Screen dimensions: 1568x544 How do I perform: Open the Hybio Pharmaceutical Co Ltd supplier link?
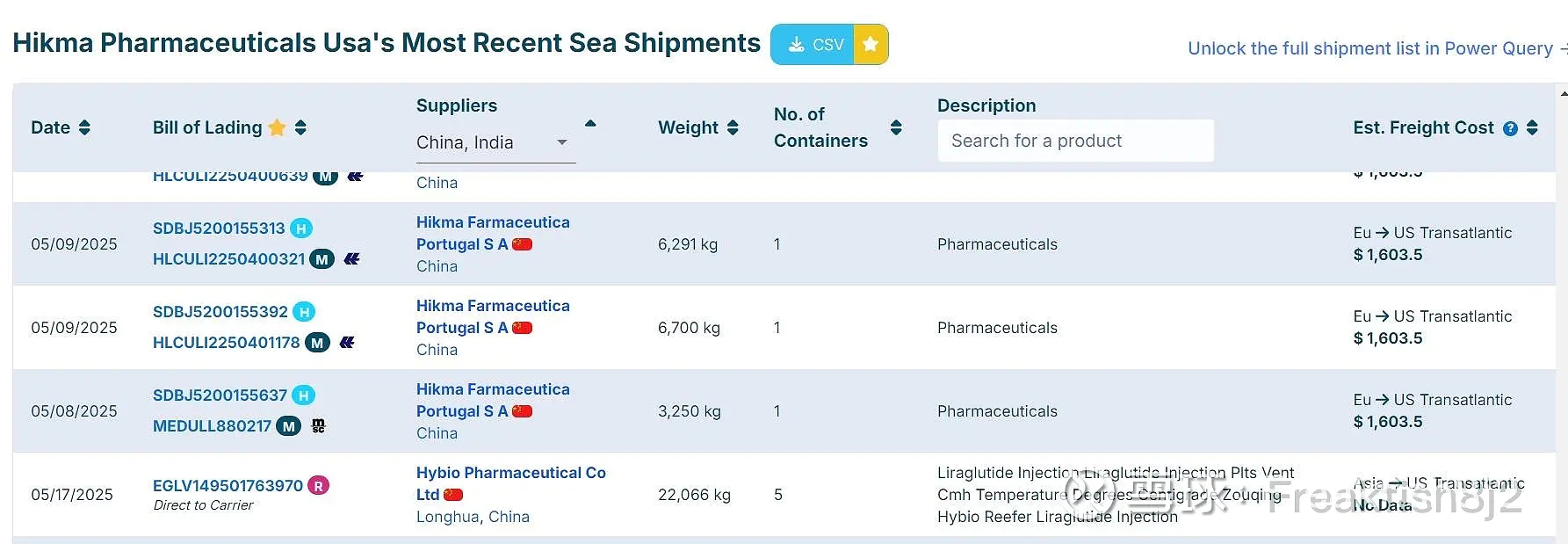511,483
